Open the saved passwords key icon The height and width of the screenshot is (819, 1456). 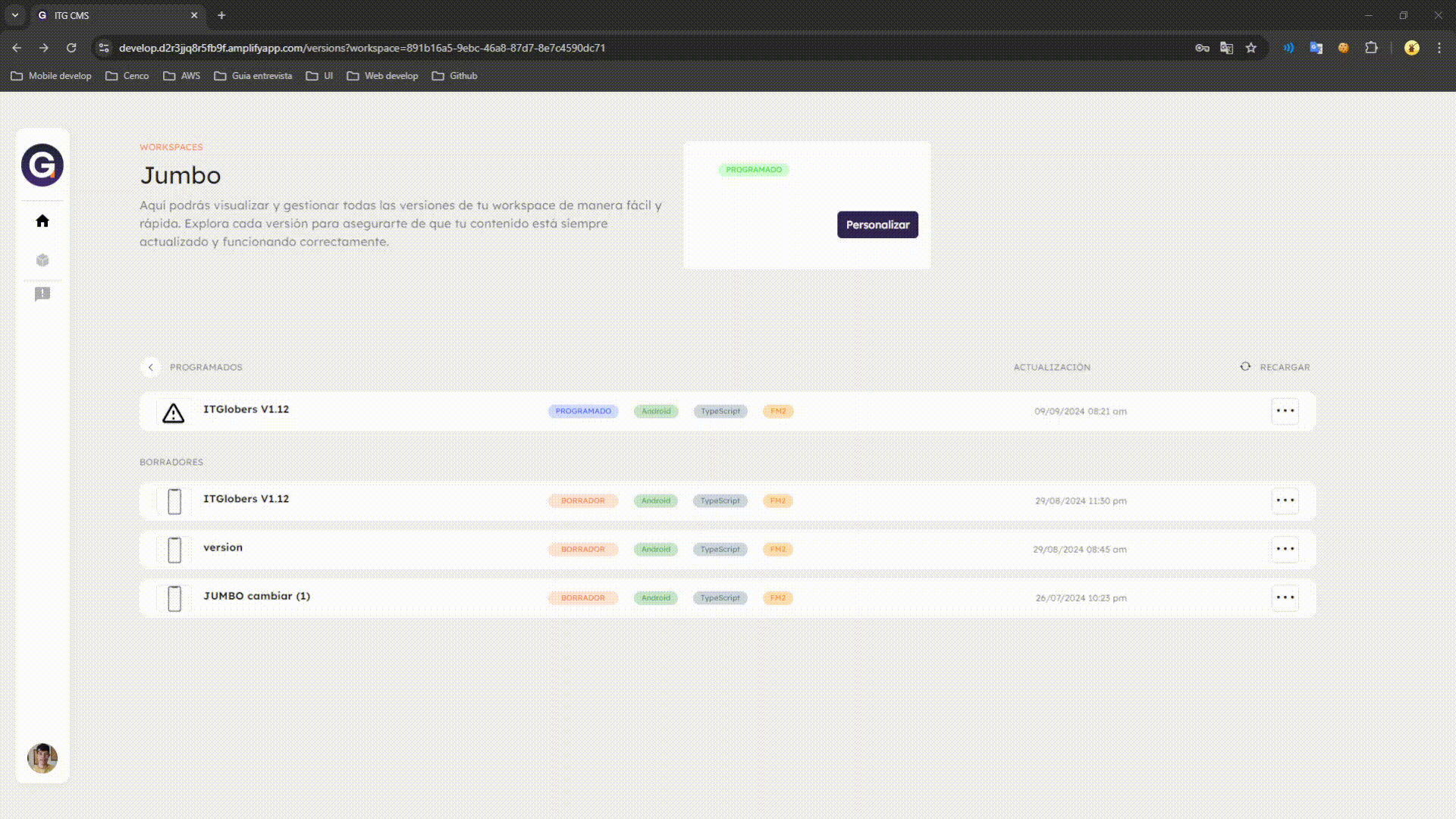1202,48
